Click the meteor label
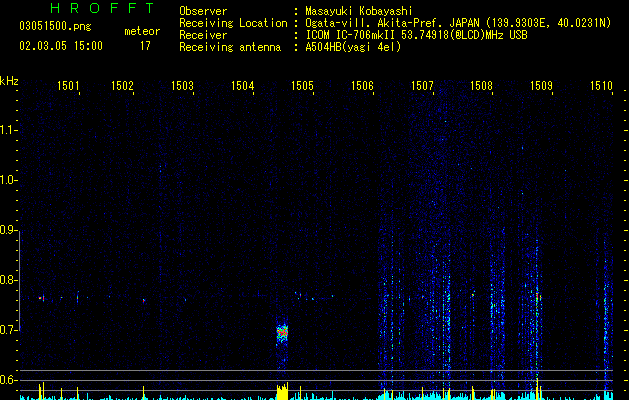The height and width of the screenshot is (400, 629). pyautogui.click(x=142, y=31)
